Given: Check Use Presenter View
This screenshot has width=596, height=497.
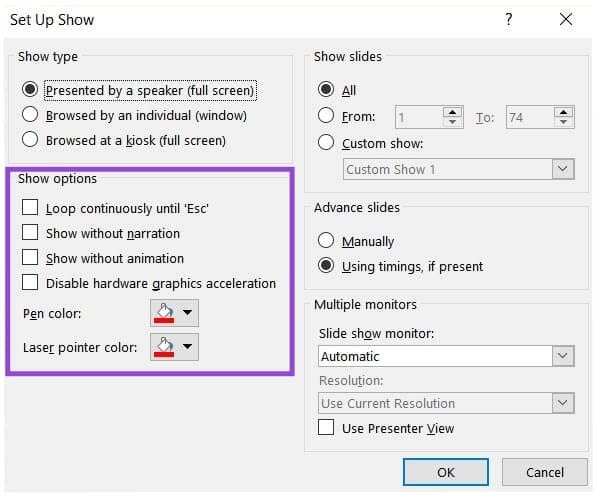Looking at the screenshot, I should point(326,427).
